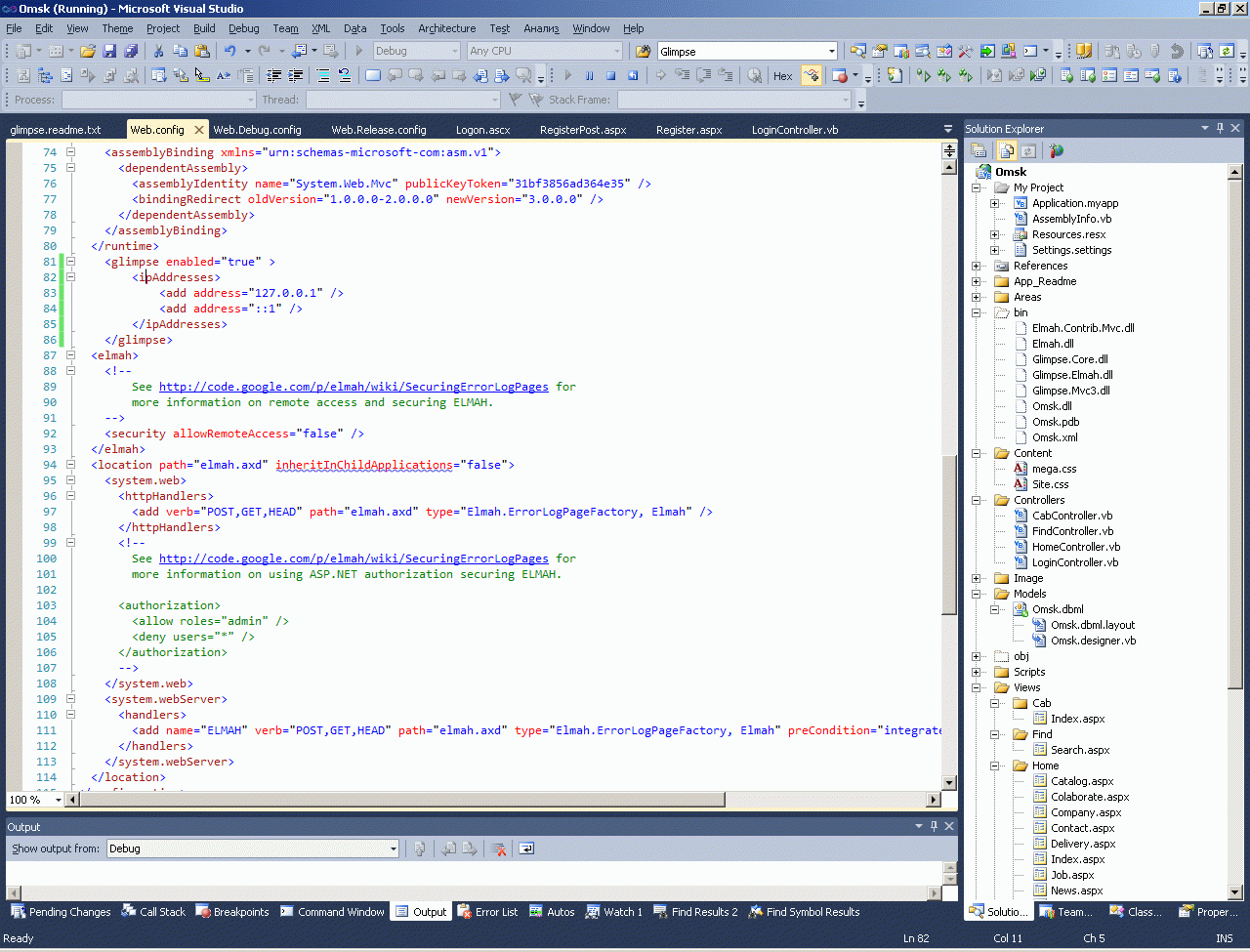
Task: Click the Stop Debugging square icon
Action: (610, 75)
